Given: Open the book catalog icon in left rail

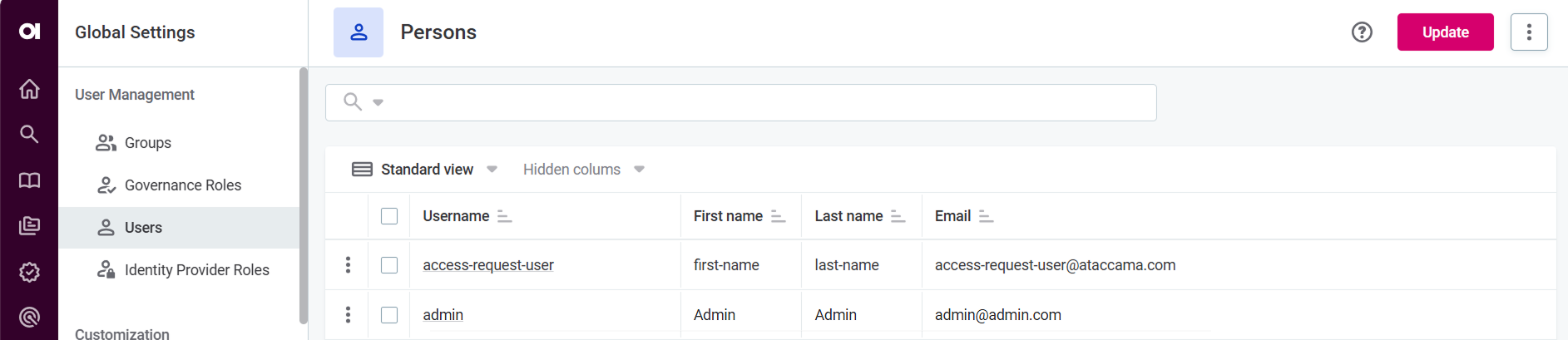Looking at the screenshot, I should [29, 180].
